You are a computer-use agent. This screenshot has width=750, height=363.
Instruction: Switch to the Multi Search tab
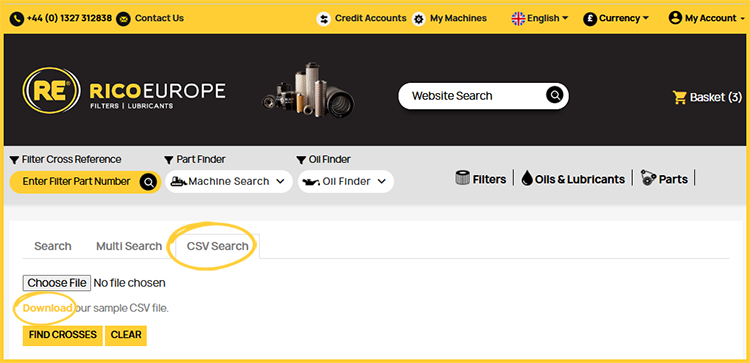point(129,246)
